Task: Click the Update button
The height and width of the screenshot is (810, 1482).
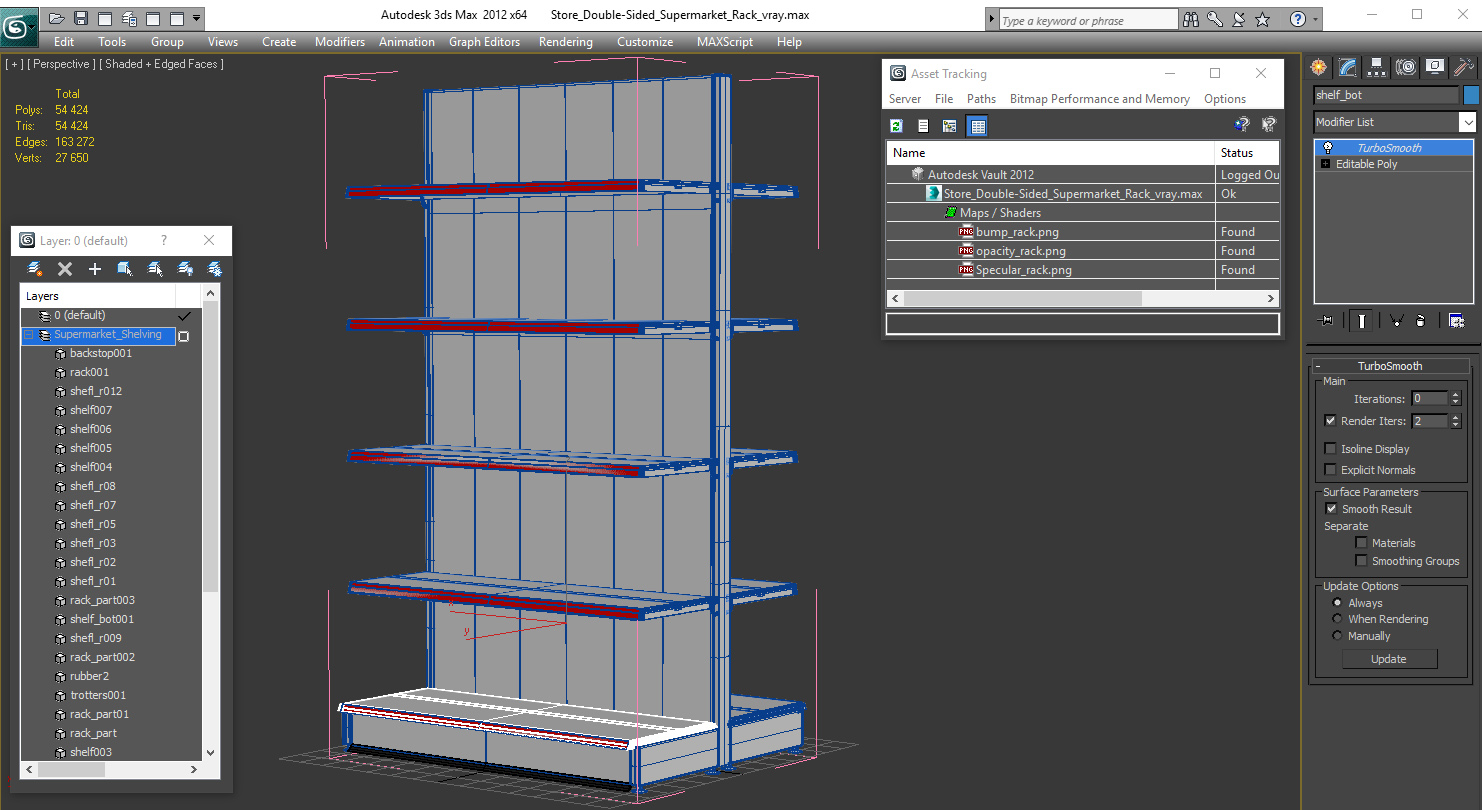Action: [x=1389, y=659]
